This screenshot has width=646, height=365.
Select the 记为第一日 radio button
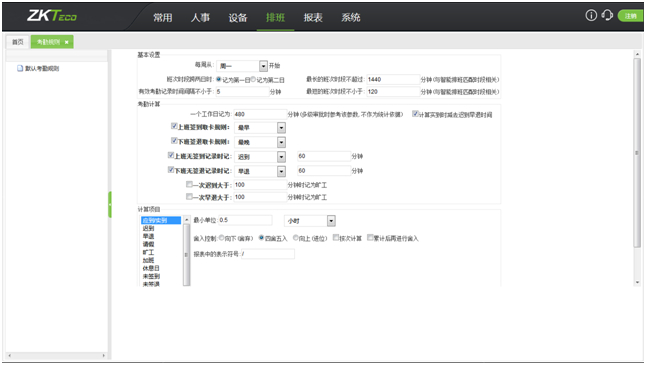[x=219, y=79]
